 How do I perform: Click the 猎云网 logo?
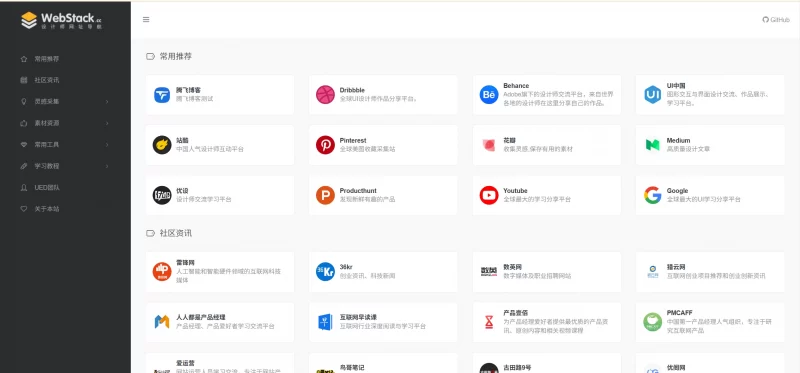pos(652,271)
